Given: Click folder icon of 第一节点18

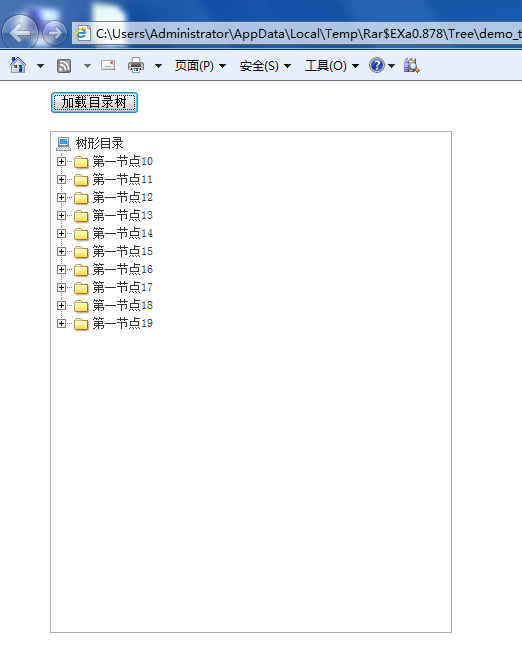Looking at the screenshot, I should tap(81, 306).
